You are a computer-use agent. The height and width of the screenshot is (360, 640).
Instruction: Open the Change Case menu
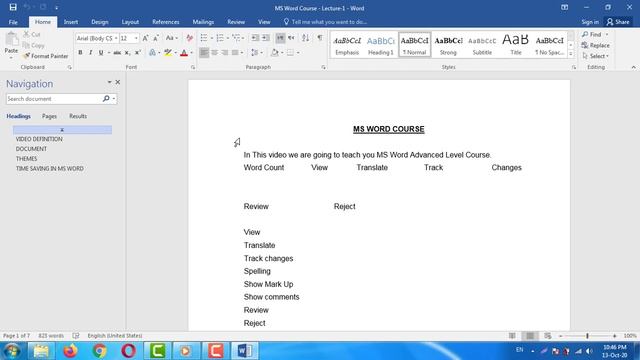click(171, 38)
